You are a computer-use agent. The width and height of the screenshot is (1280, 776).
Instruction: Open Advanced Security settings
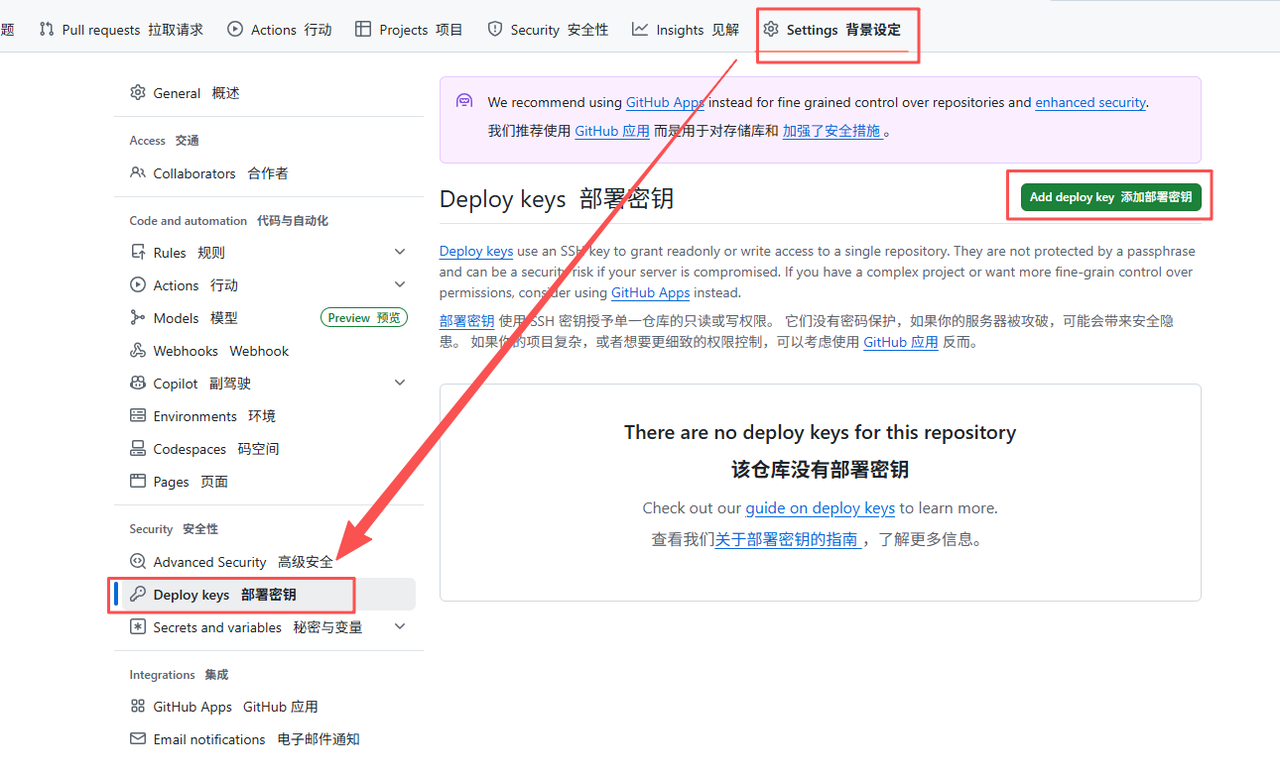coord(265,561)
